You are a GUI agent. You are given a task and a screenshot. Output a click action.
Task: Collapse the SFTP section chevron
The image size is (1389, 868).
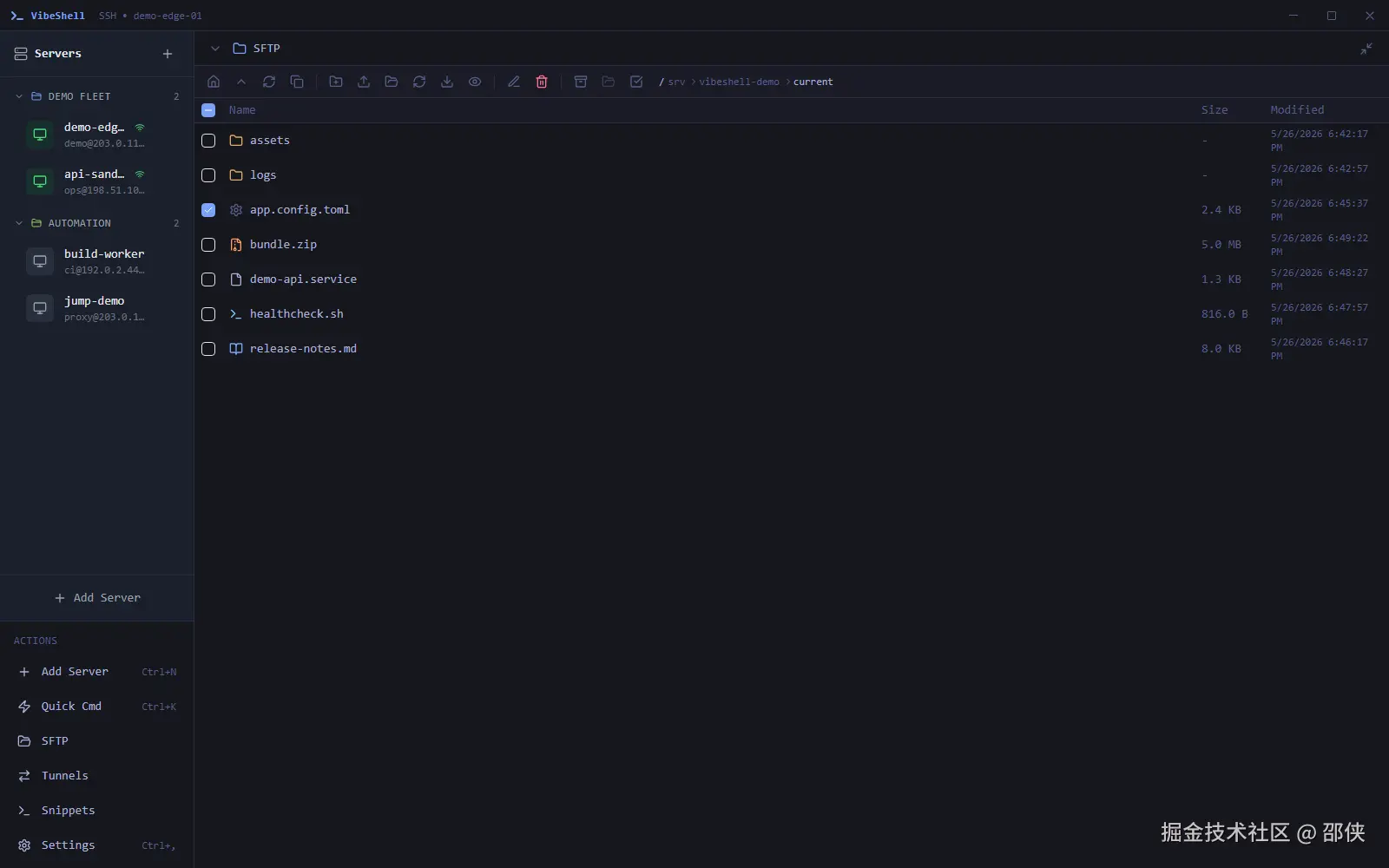215,49
